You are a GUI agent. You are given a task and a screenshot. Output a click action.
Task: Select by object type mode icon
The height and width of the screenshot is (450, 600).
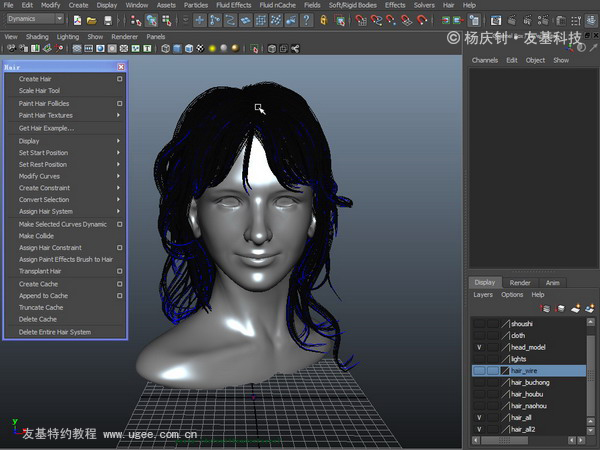(151, 20)
